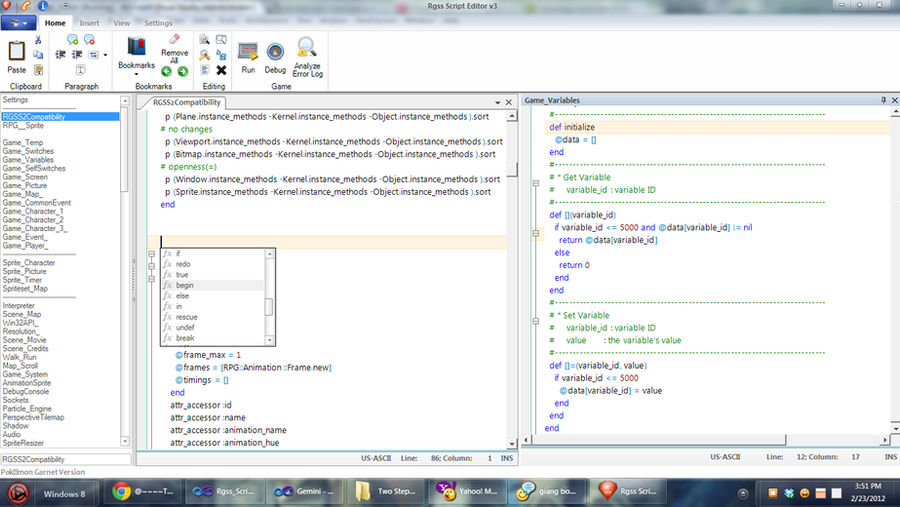
Task: Open the paragraph spacing dropdown arrow
Action: tap(105, 55)
